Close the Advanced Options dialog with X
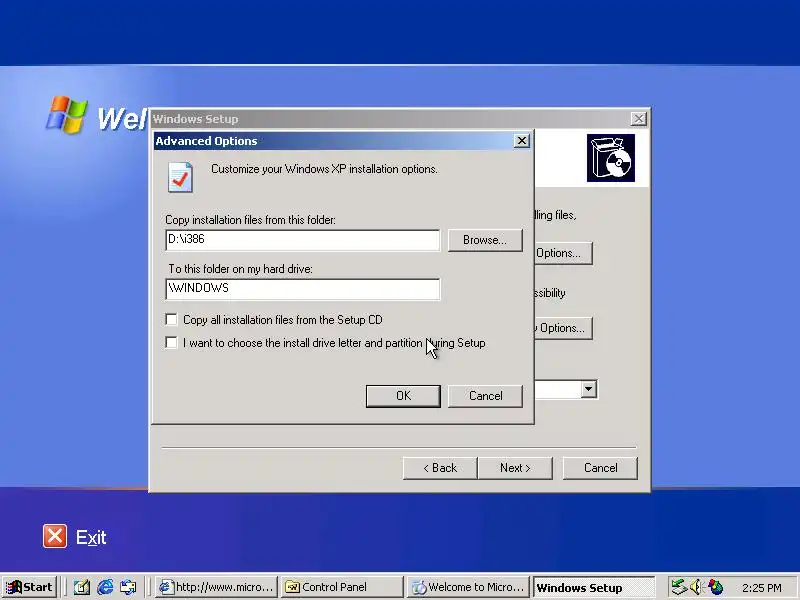This screenshot has height=600, width=800. [x=521, y=141]
